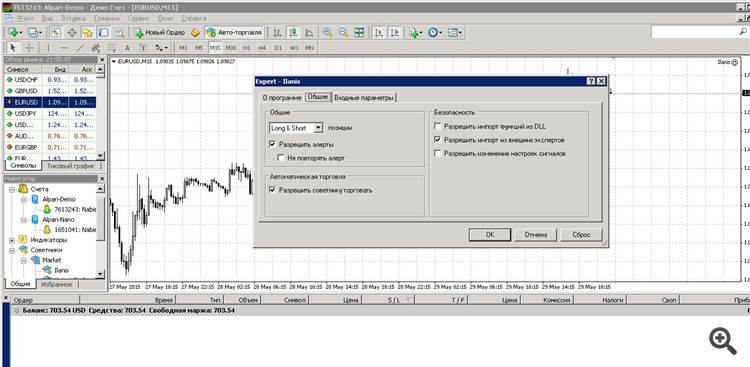Toggle the Navigator star-folder icon

tap(88, 33)
